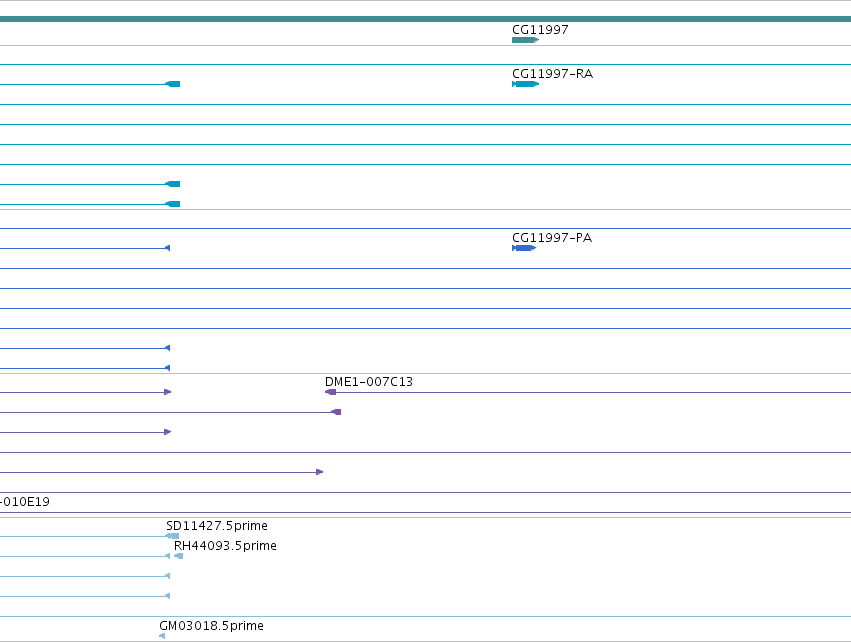Click the CG11997-RA transcript label
Viewport: 851px width, 642px height.
552,73
